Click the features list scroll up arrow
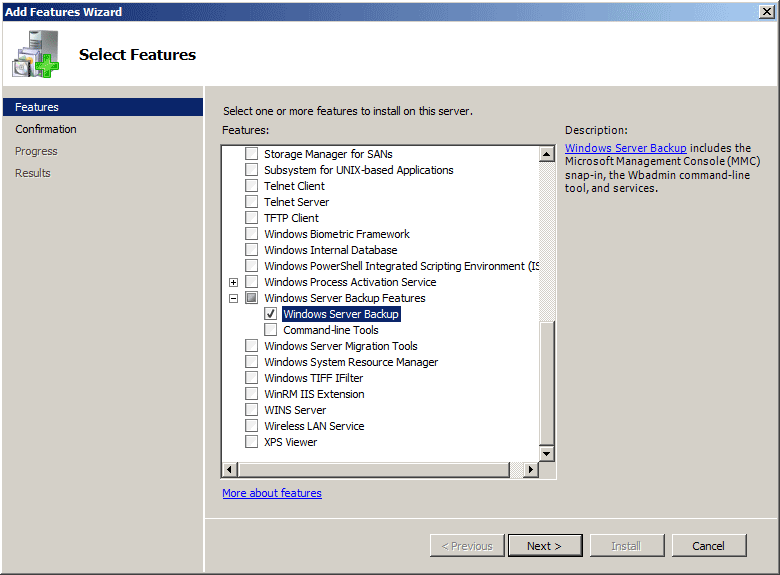This screenshot has width=780, height=575. [546, 154]
